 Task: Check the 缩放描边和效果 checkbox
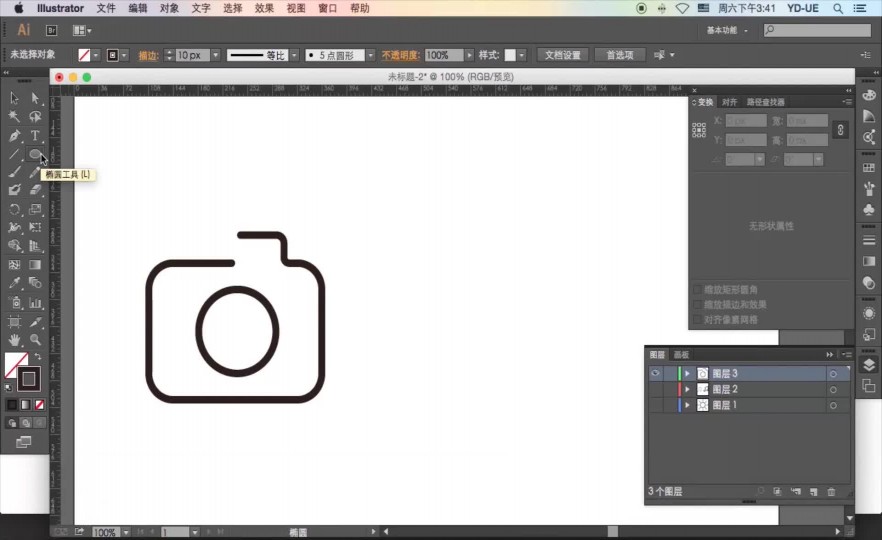(697, 304)
